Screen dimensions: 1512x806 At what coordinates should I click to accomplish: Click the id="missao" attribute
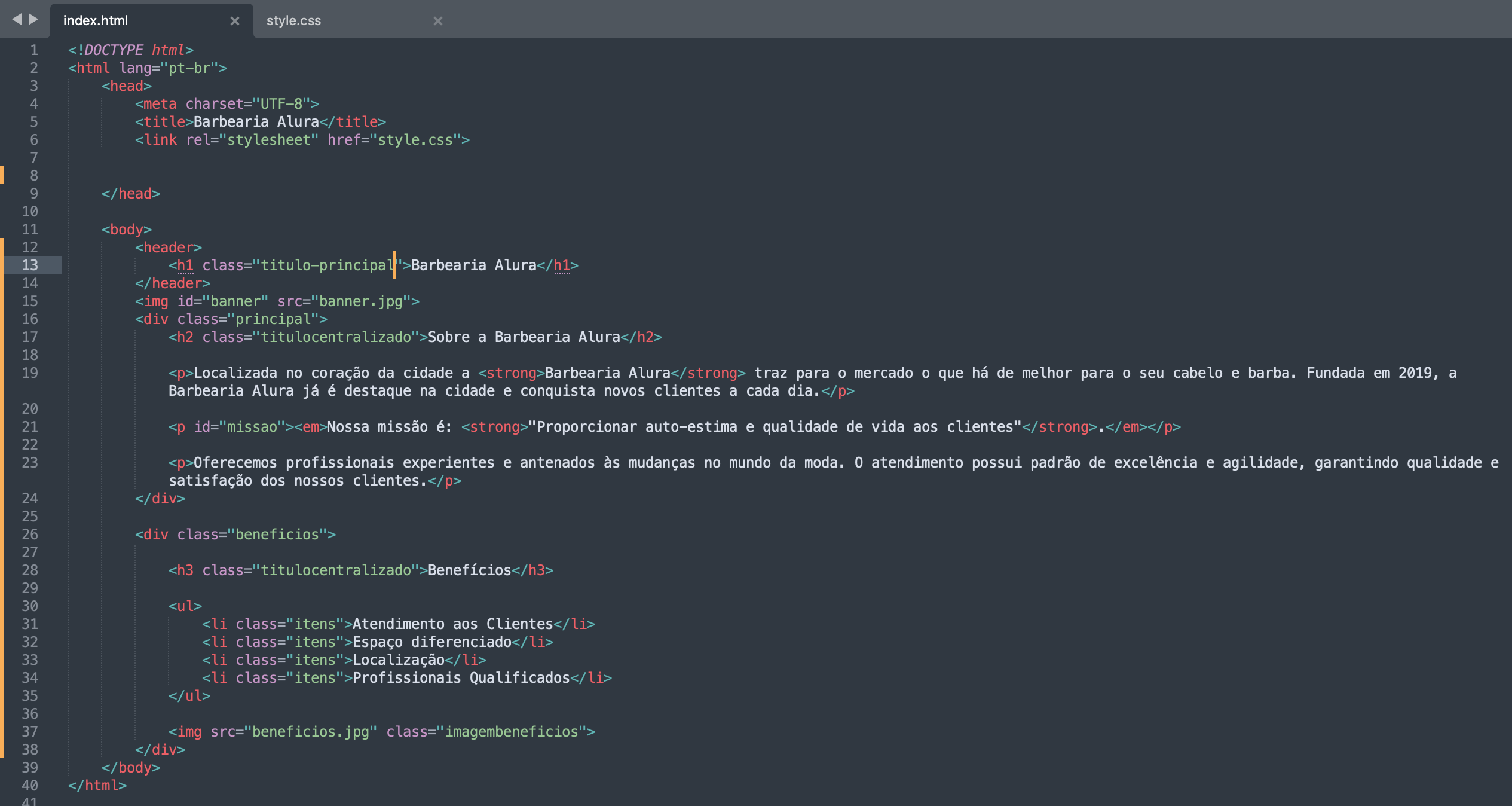tap(240, 426)
